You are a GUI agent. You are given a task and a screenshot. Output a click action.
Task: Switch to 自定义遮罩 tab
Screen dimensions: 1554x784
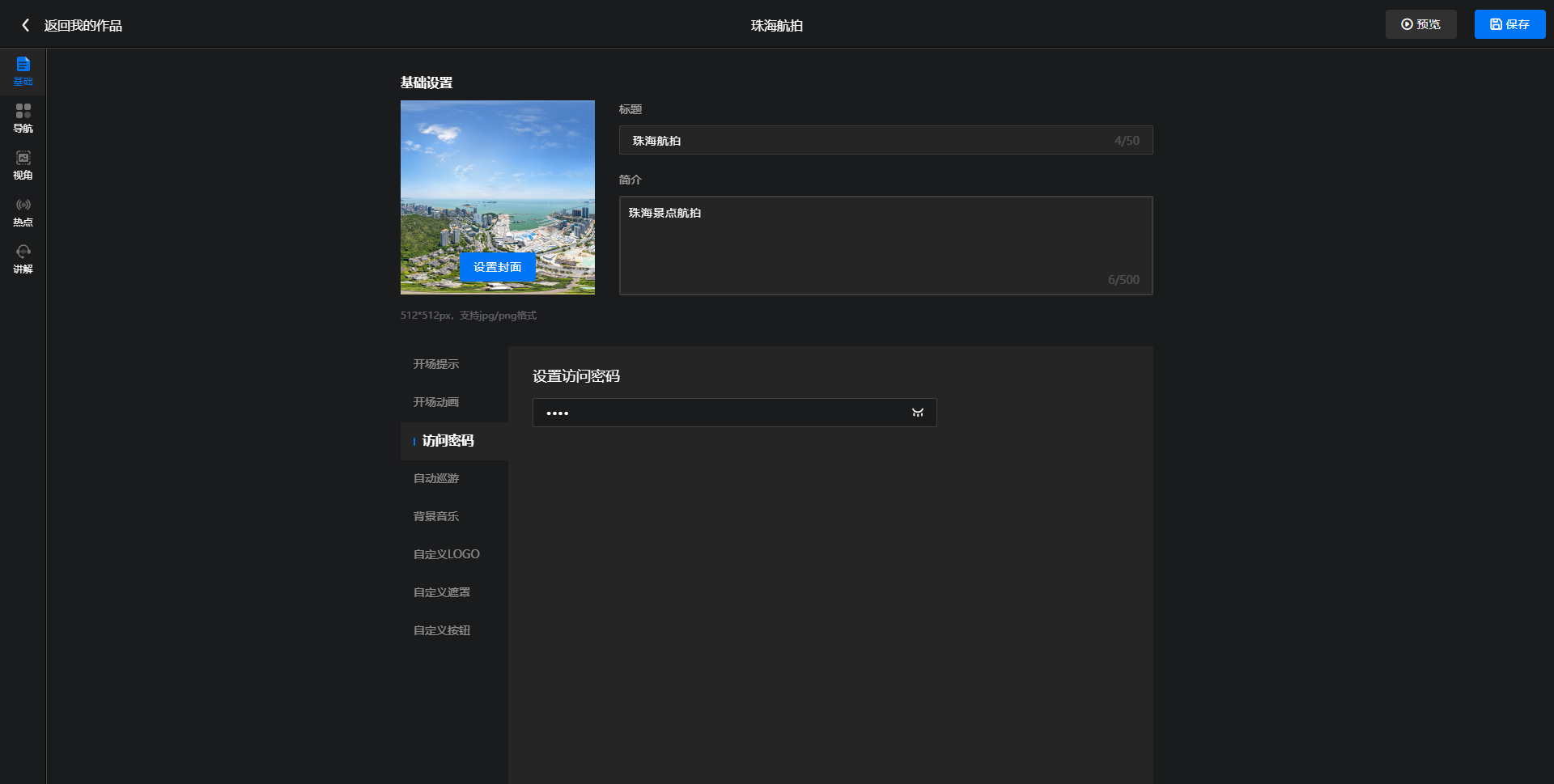(442, 592)
